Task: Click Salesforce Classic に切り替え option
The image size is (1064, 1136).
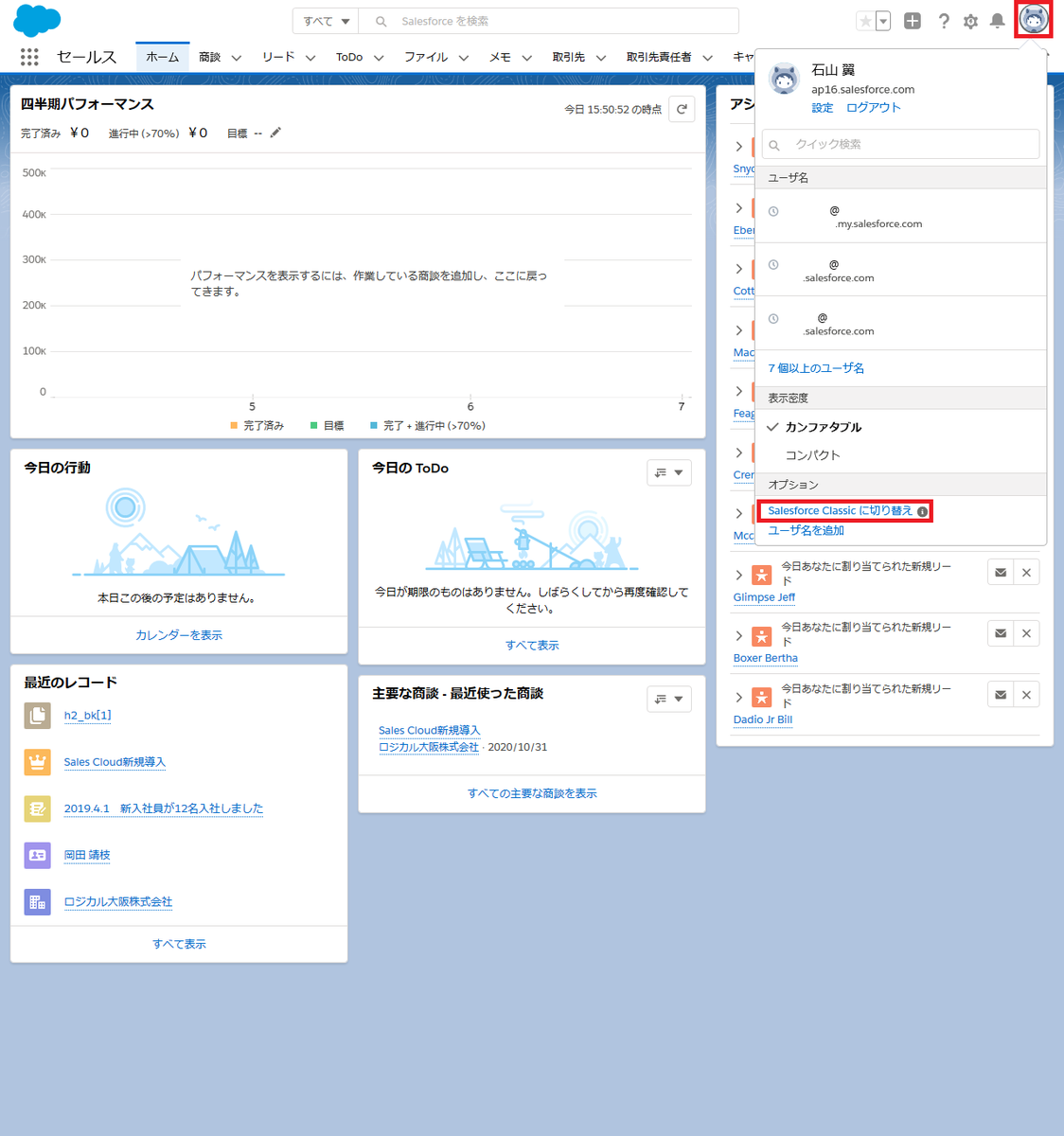Action: point(841,510)
